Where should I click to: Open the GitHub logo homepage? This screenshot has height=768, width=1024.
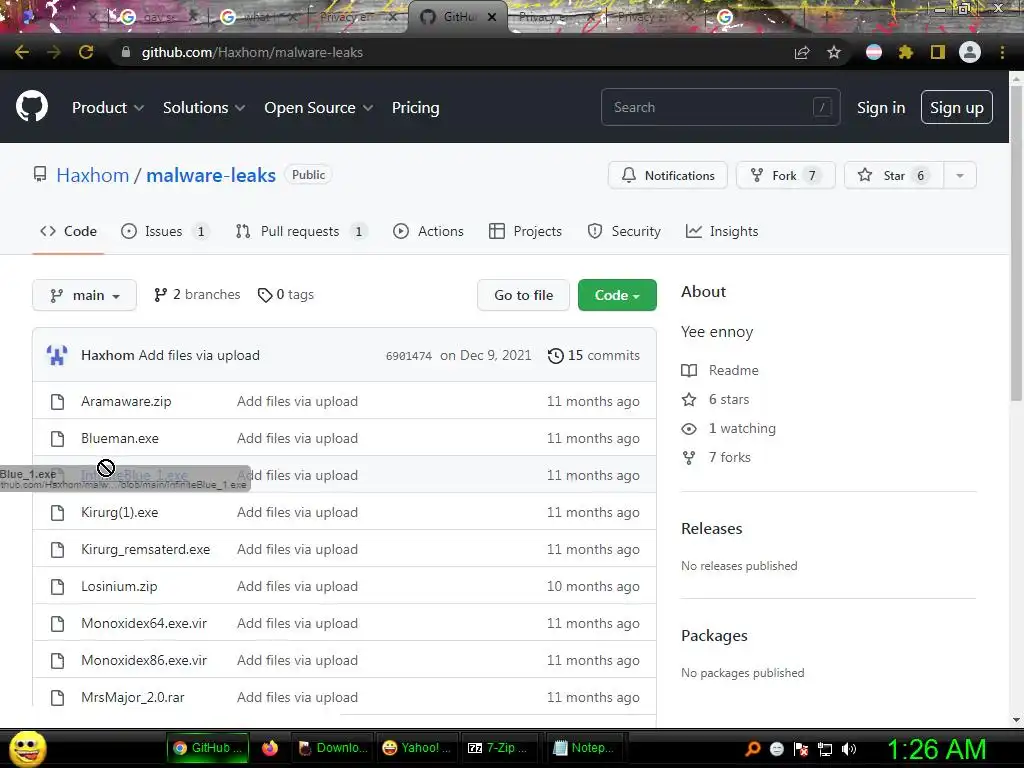click(x=32, y=107)
